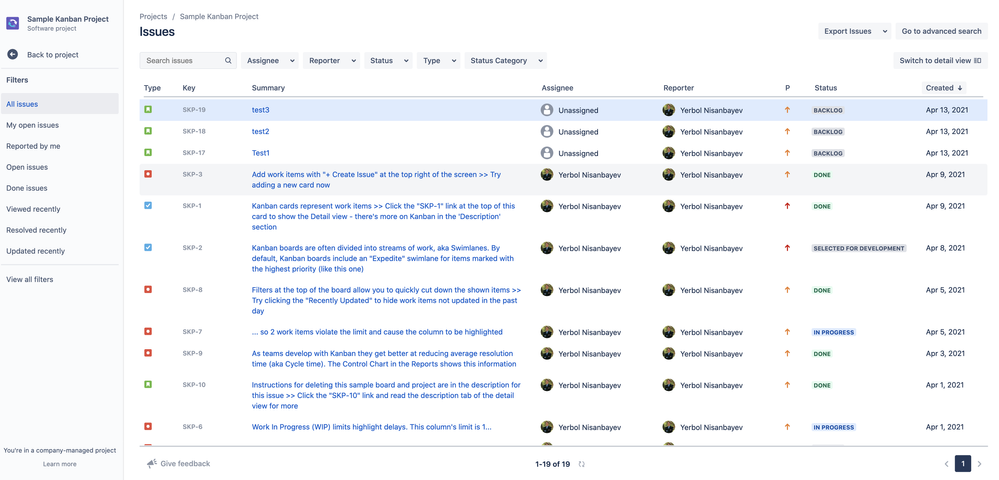Click the SKP-10 issue key
Viewport: 999px width, 480px height.
194,384
